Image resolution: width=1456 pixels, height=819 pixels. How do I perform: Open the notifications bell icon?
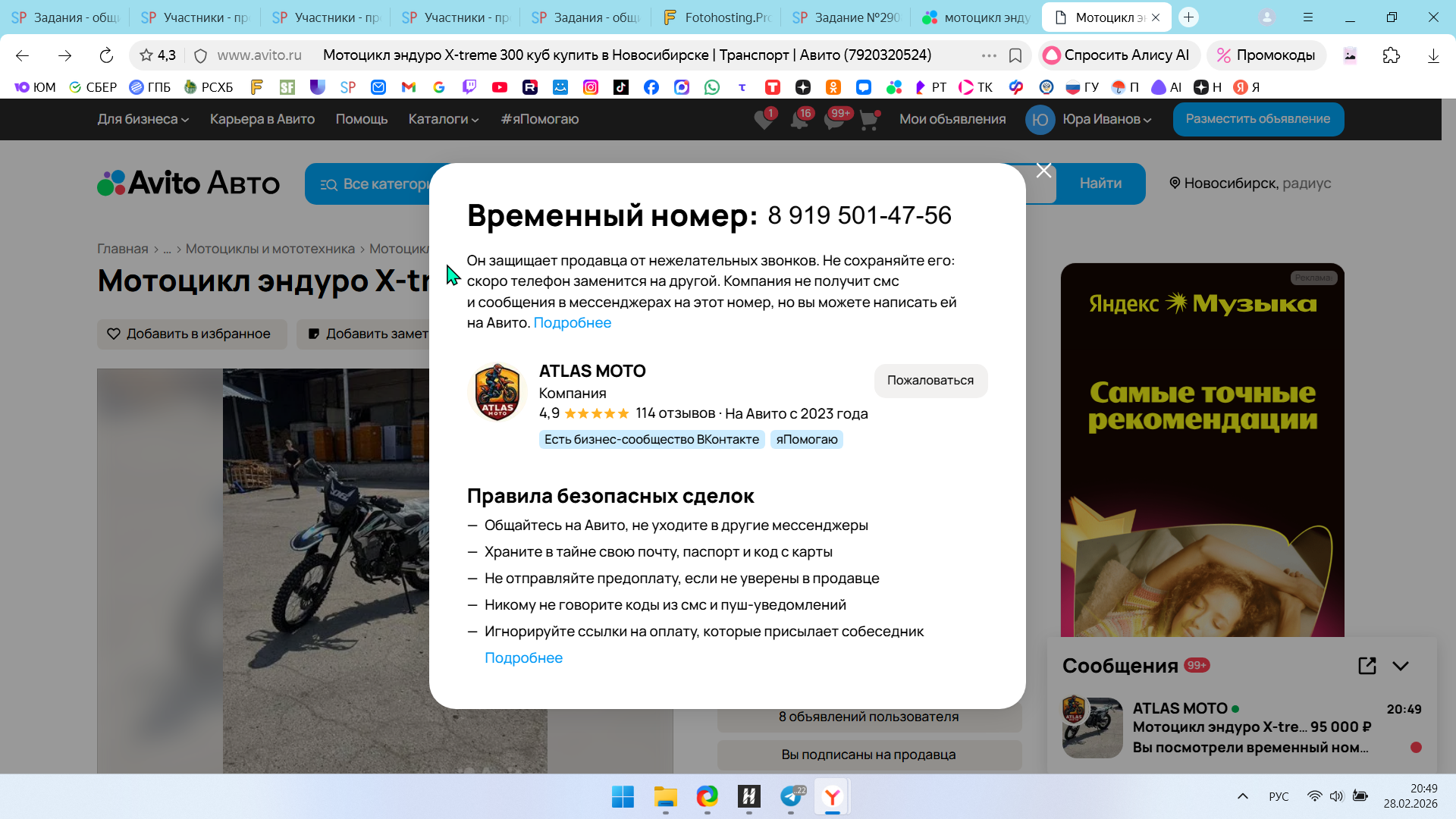[x=799, y=120]
